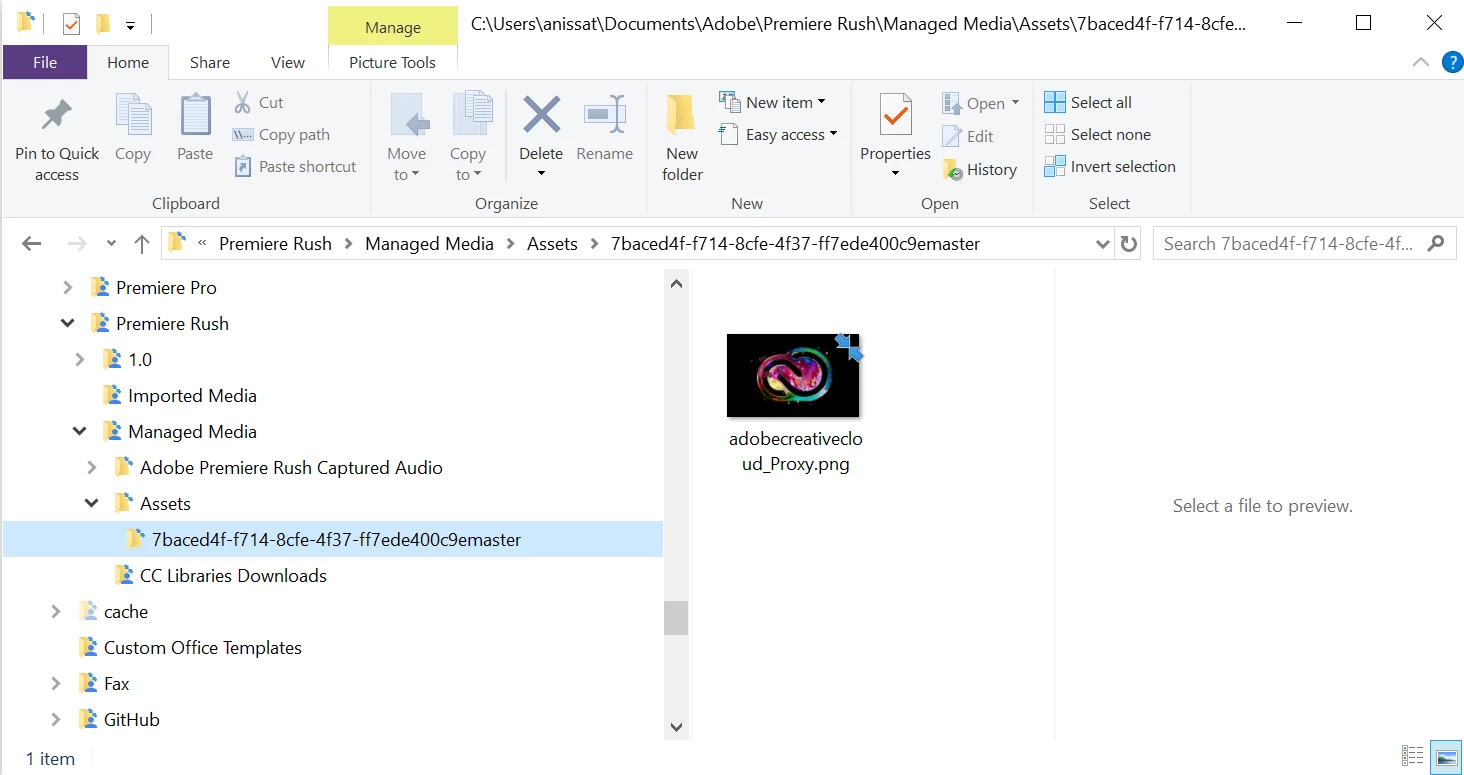Viewport: 1464px width, 775px height.
Task: Switch to Details view layout icon
Action: click(x=1412, y=755)
